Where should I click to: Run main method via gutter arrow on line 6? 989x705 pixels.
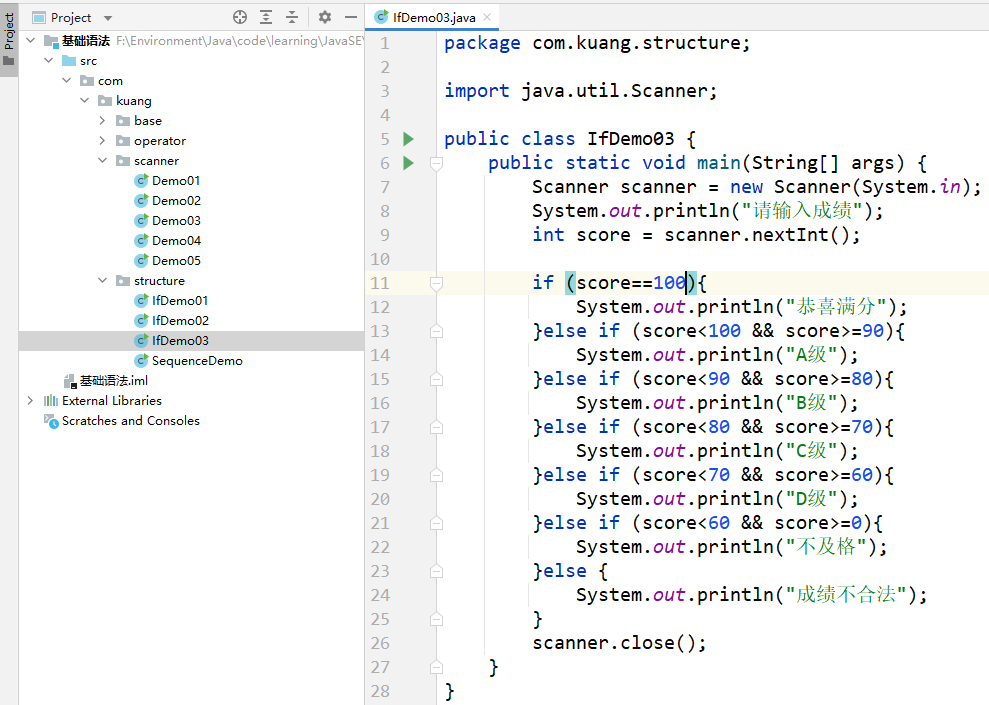tap(409, 163)
